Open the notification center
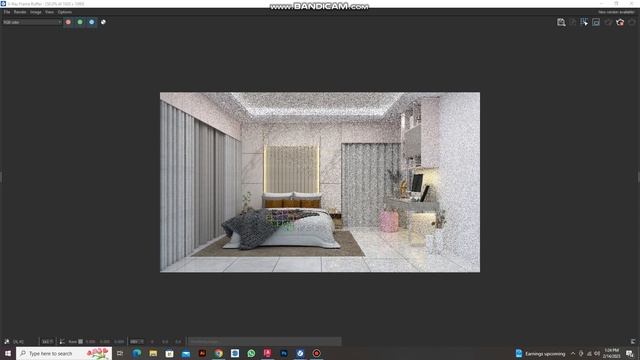 (x=630, y=353)
